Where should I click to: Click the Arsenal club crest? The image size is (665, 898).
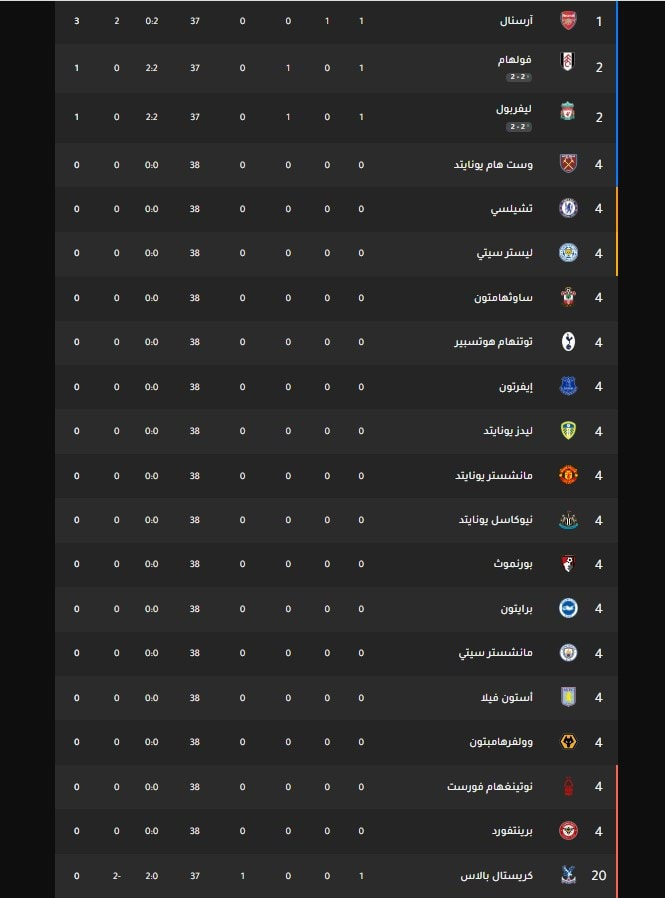pyautogui.click(x=568, y=21)
